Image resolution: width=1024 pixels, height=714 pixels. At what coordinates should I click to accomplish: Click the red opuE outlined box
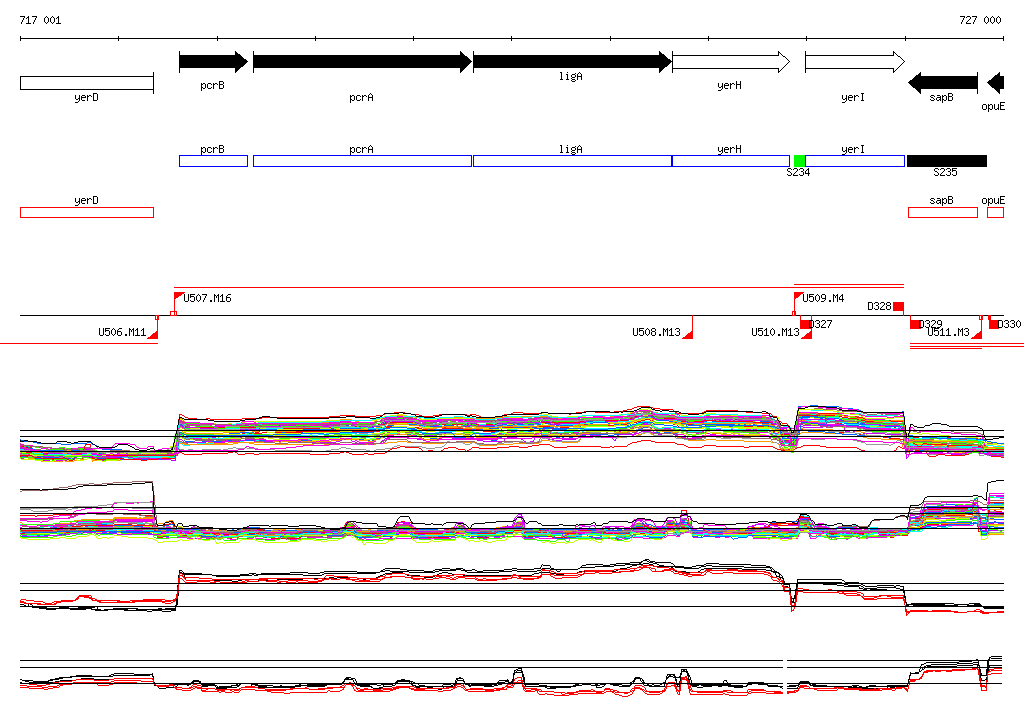click(x=995, y=212)
